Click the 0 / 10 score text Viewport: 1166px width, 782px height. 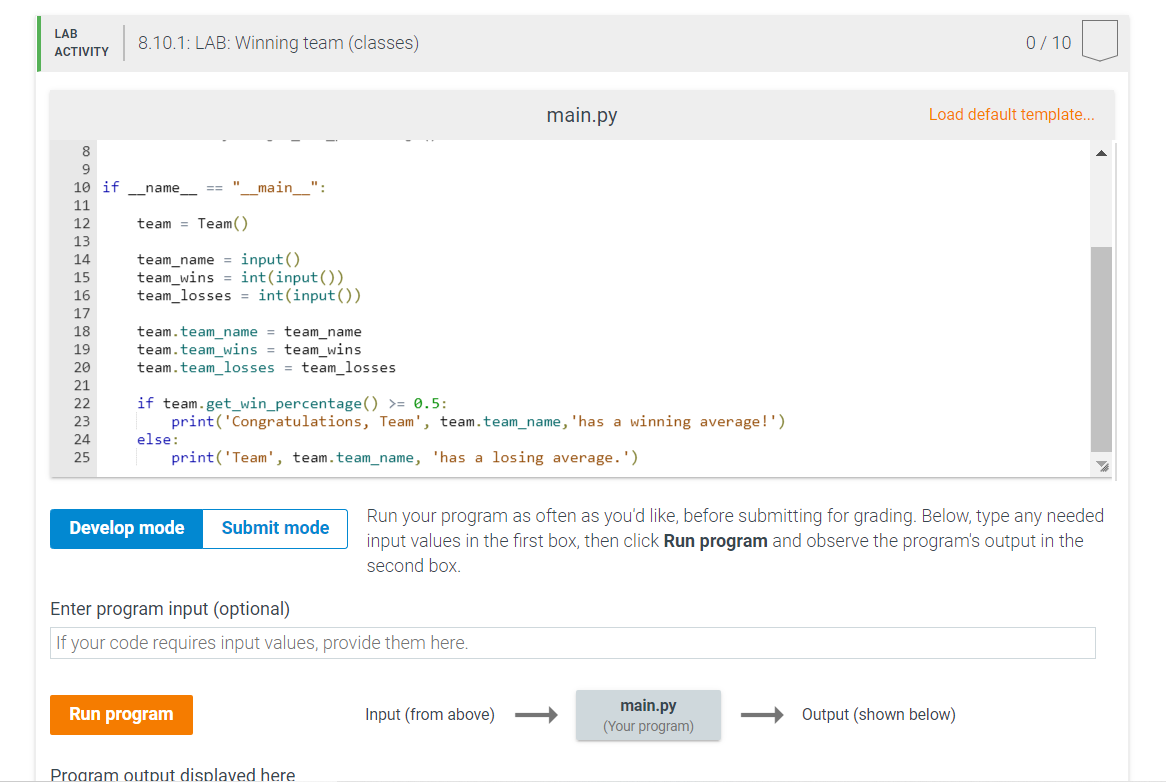click(x=1049, y=43)
